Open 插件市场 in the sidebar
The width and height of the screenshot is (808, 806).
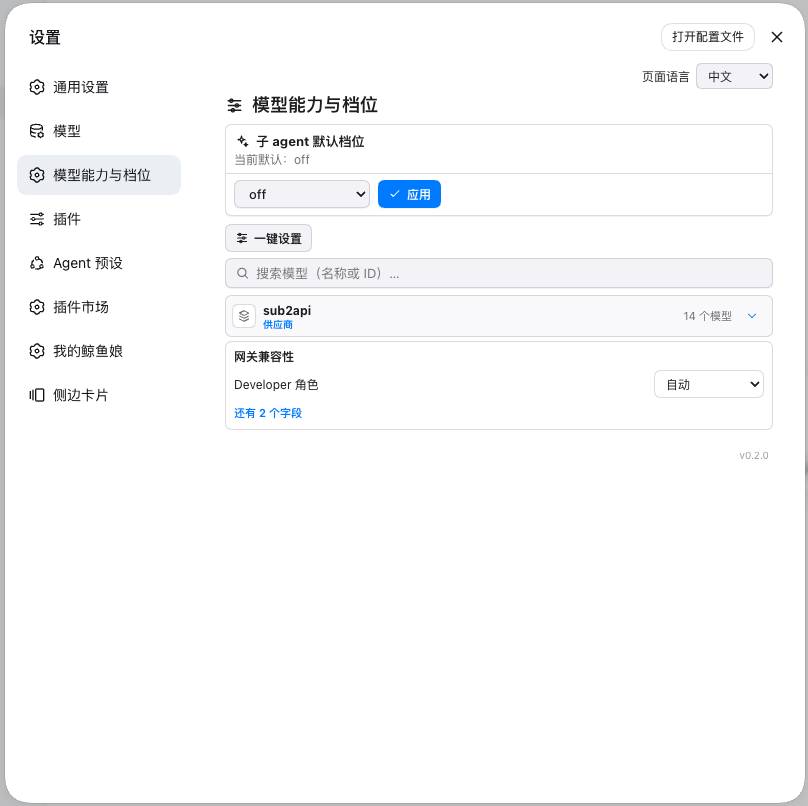pos(99,307)
